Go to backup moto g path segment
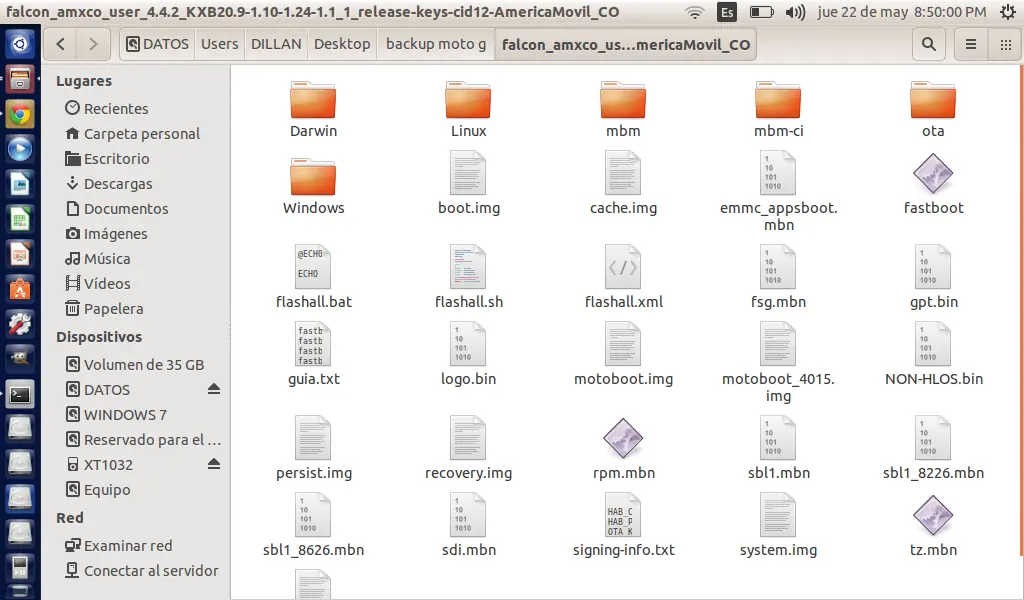This screenshot has width=1024, height=600. click(436, 44)
